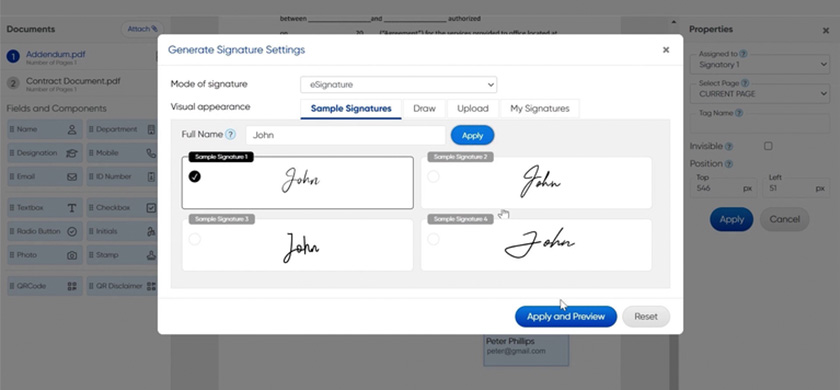
Task: Switch to the Upload tab
Action: click(472, 109)
